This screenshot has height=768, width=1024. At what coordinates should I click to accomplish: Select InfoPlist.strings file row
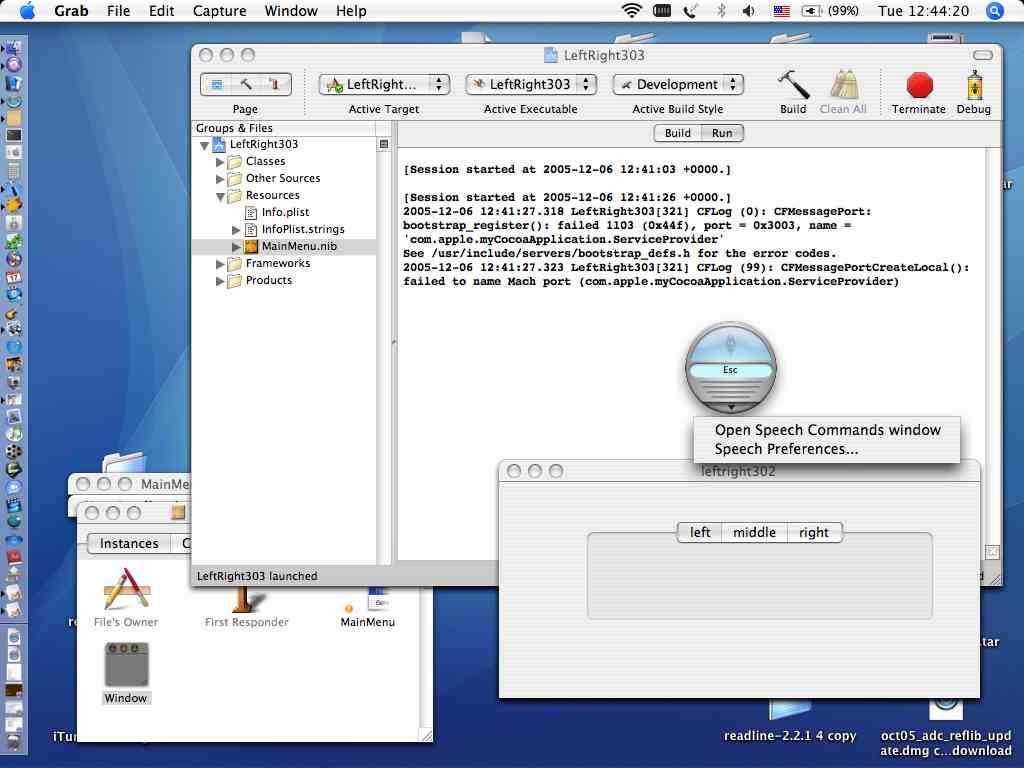click(285, 229)
